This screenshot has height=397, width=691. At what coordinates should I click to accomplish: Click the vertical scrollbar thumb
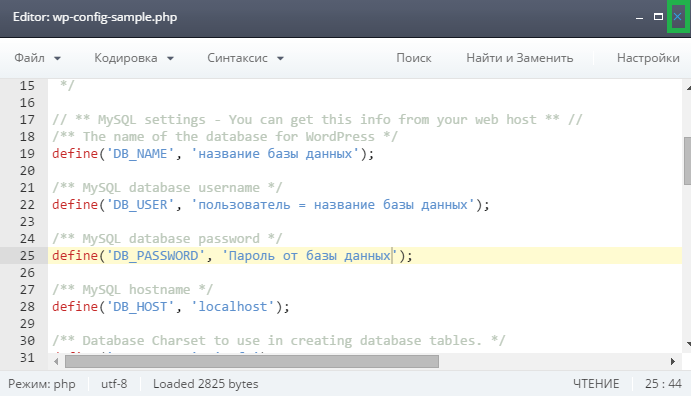tap(687, 161)
